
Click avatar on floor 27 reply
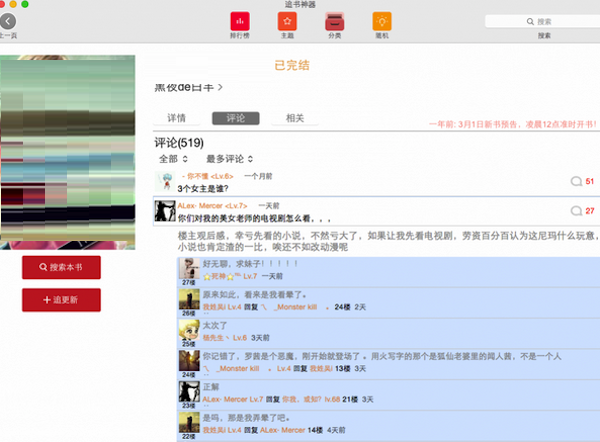pos(189,269)
